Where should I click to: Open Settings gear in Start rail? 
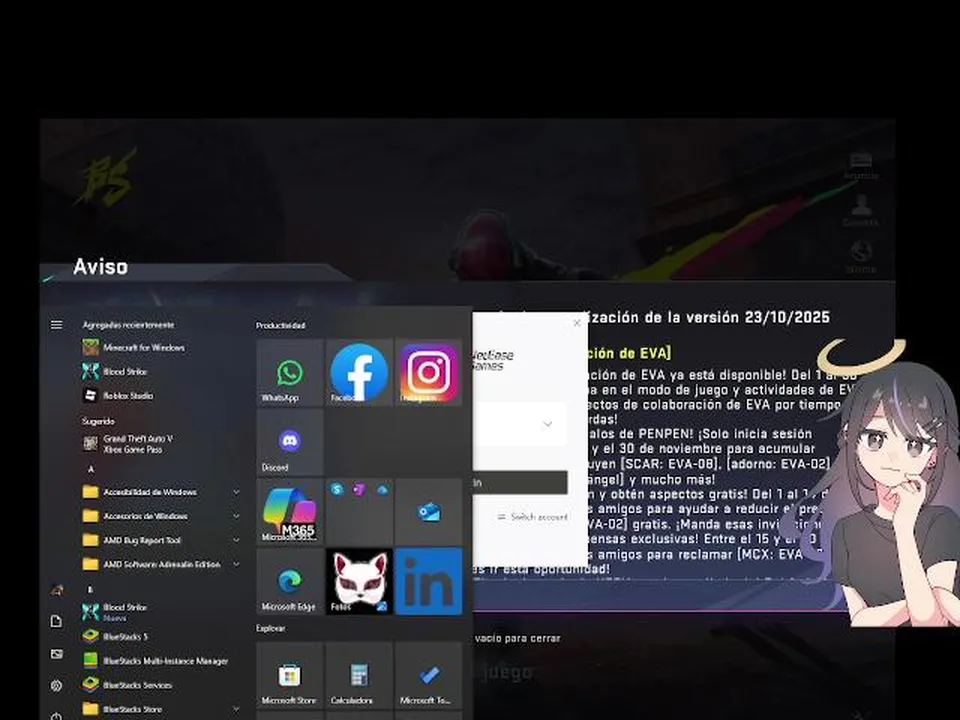coord(56,686)
